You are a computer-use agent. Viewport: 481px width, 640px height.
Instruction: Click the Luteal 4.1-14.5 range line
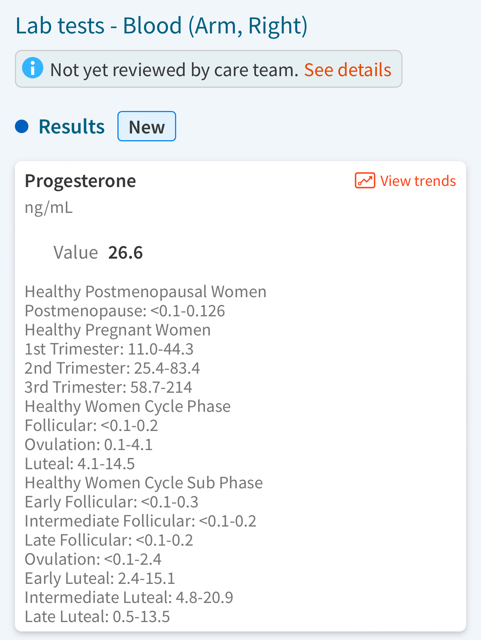(x=80, y=464)
